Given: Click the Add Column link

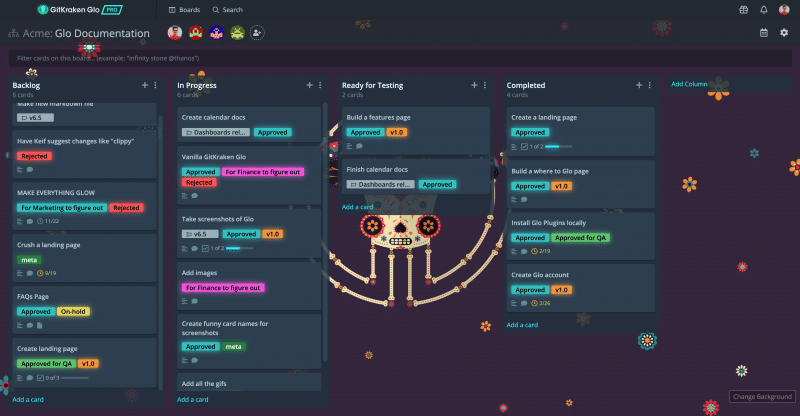Looking at the screenshot, I should (689, 84).
